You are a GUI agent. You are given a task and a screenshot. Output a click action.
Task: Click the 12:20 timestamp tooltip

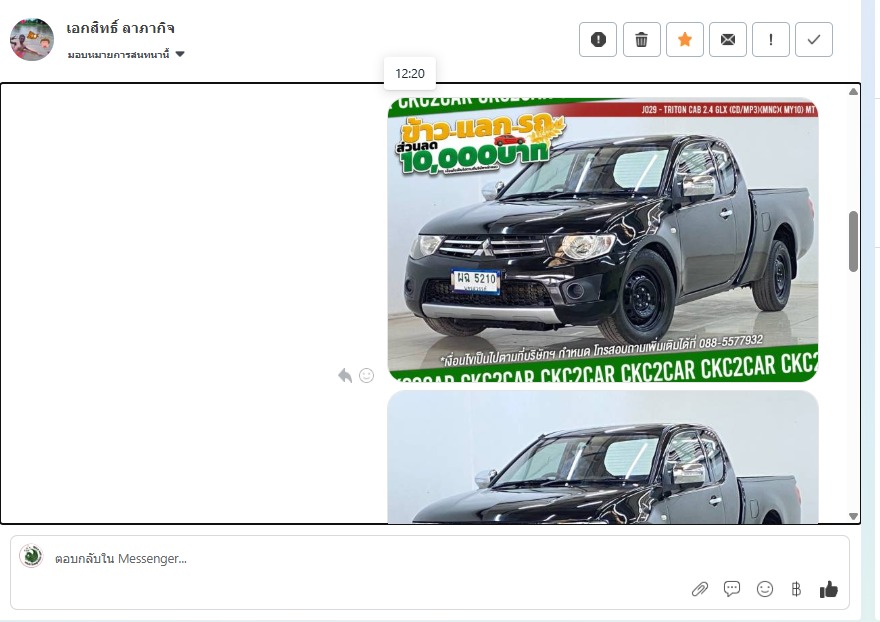click(410, 74)
